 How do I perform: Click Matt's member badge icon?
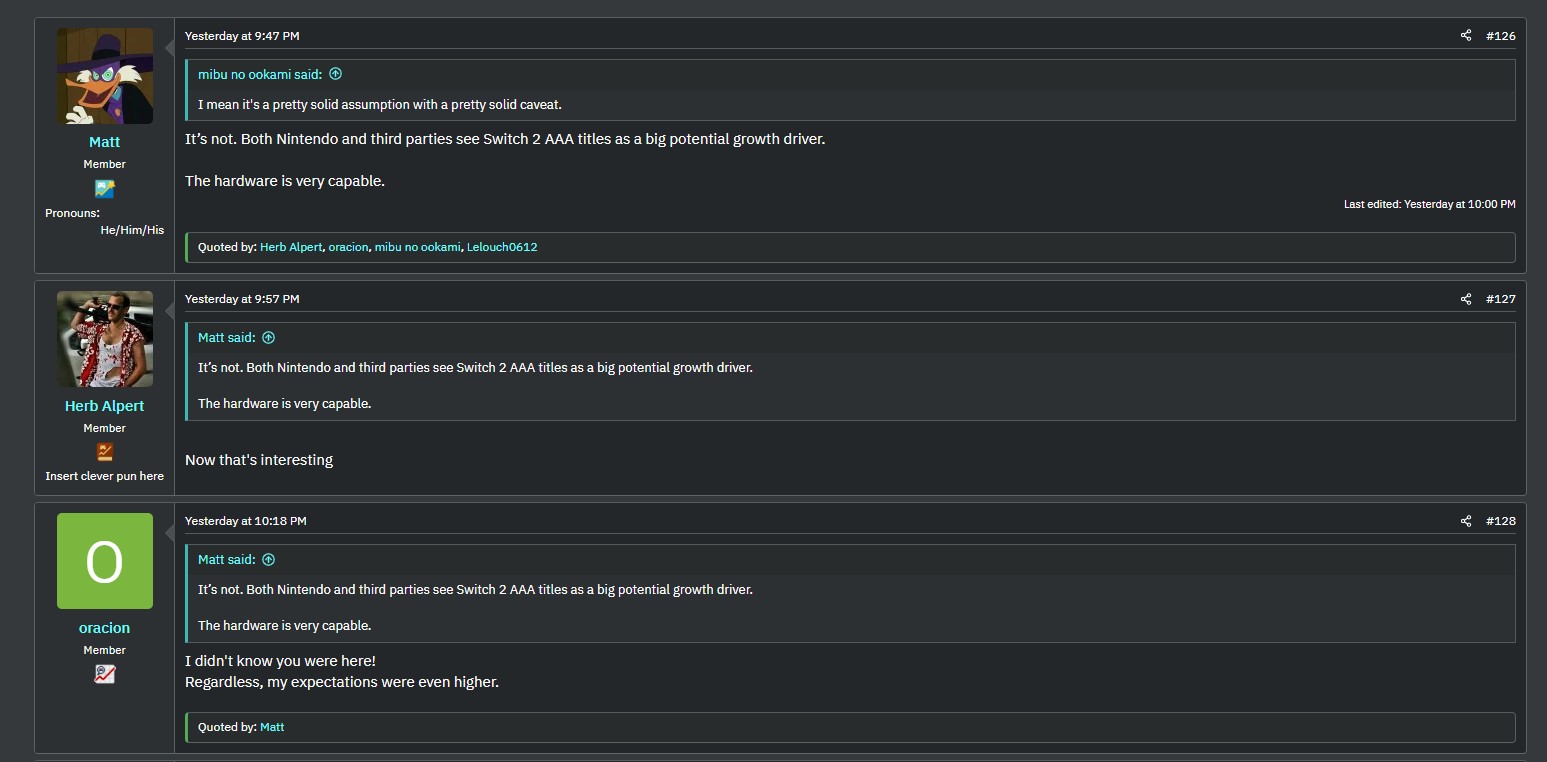click(x=105, y=188)
